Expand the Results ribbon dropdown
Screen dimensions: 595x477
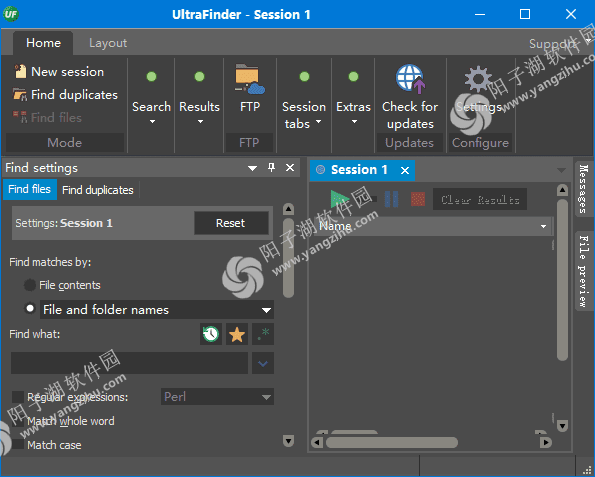200,122
